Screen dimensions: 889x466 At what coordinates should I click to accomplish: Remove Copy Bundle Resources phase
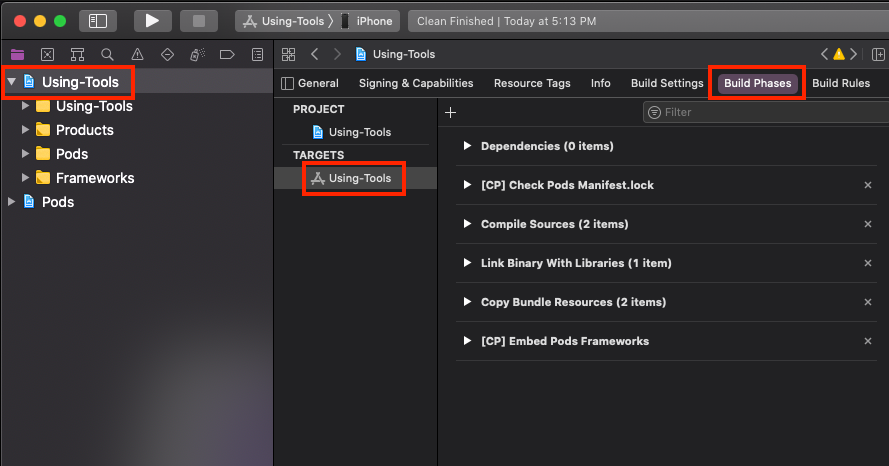[867, 302]
